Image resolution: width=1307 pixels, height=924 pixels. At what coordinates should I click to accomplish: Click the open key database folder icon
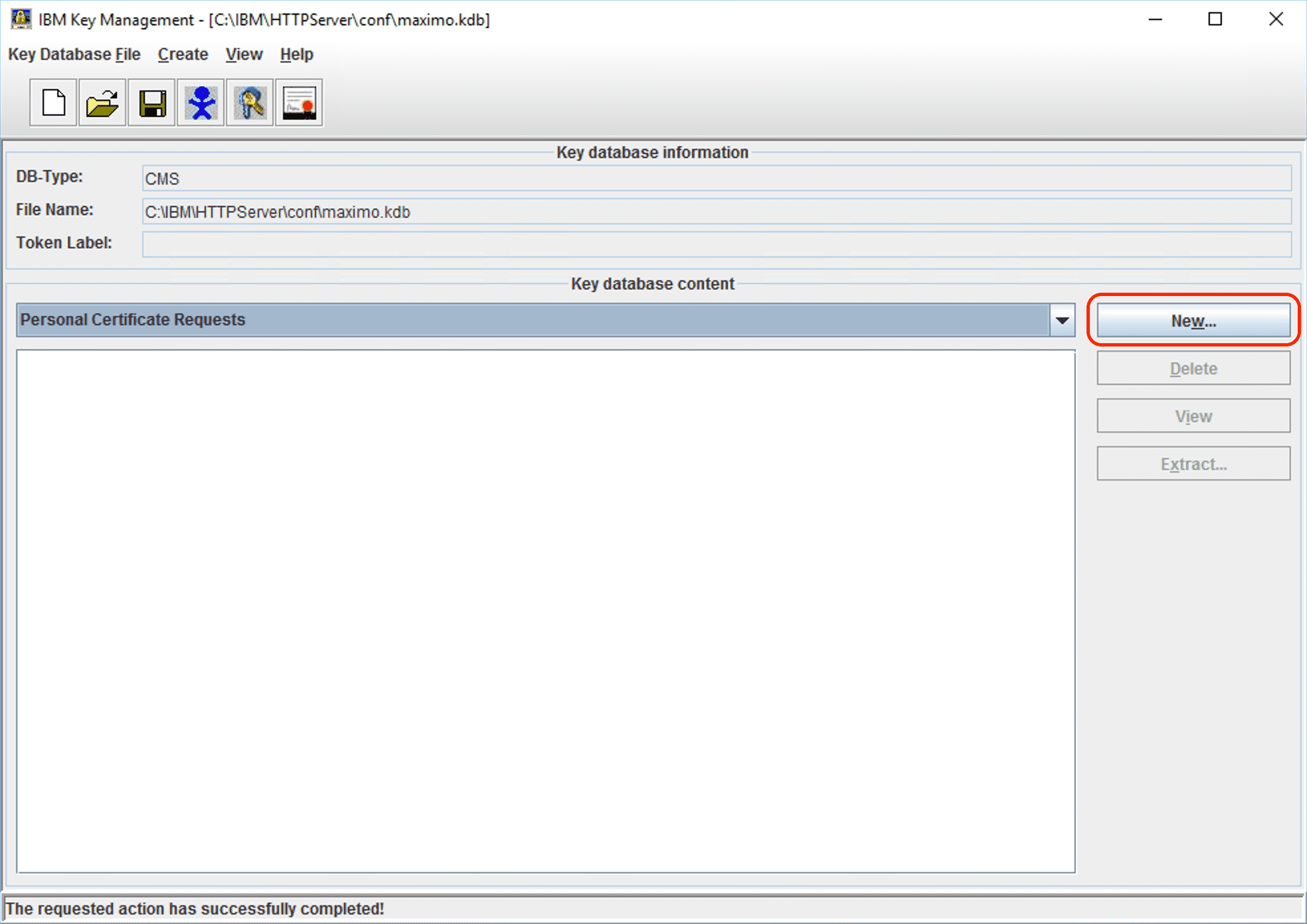(x=102, y=103)
